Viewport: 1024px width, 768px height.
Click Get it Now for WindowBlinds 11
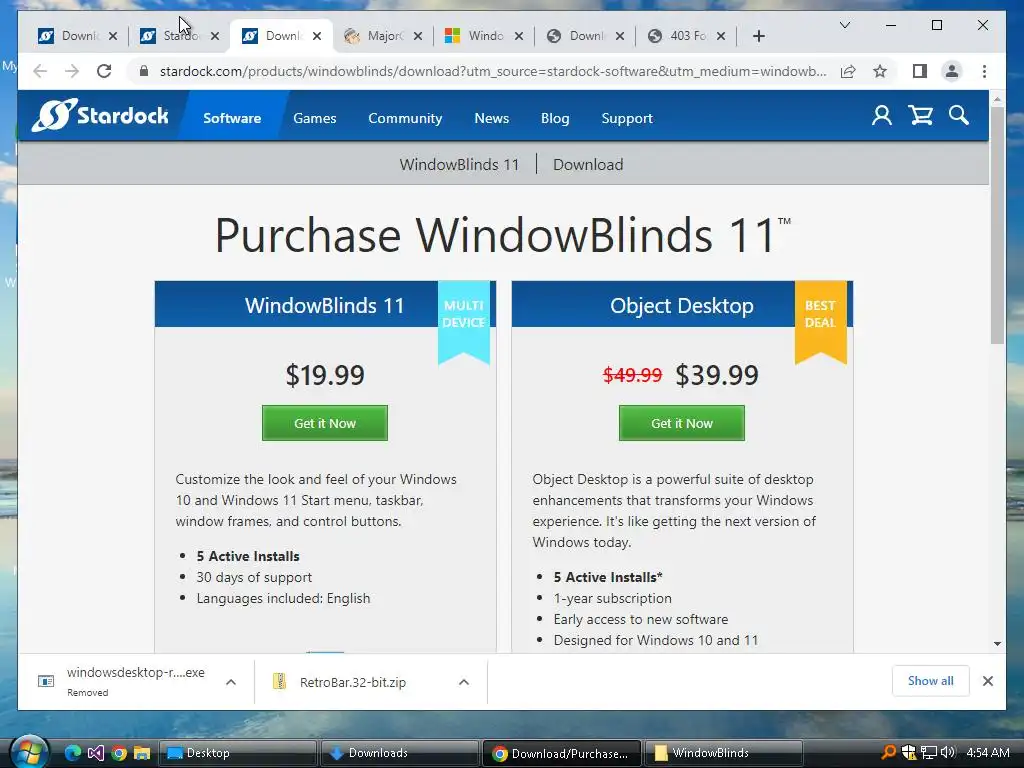325,423
